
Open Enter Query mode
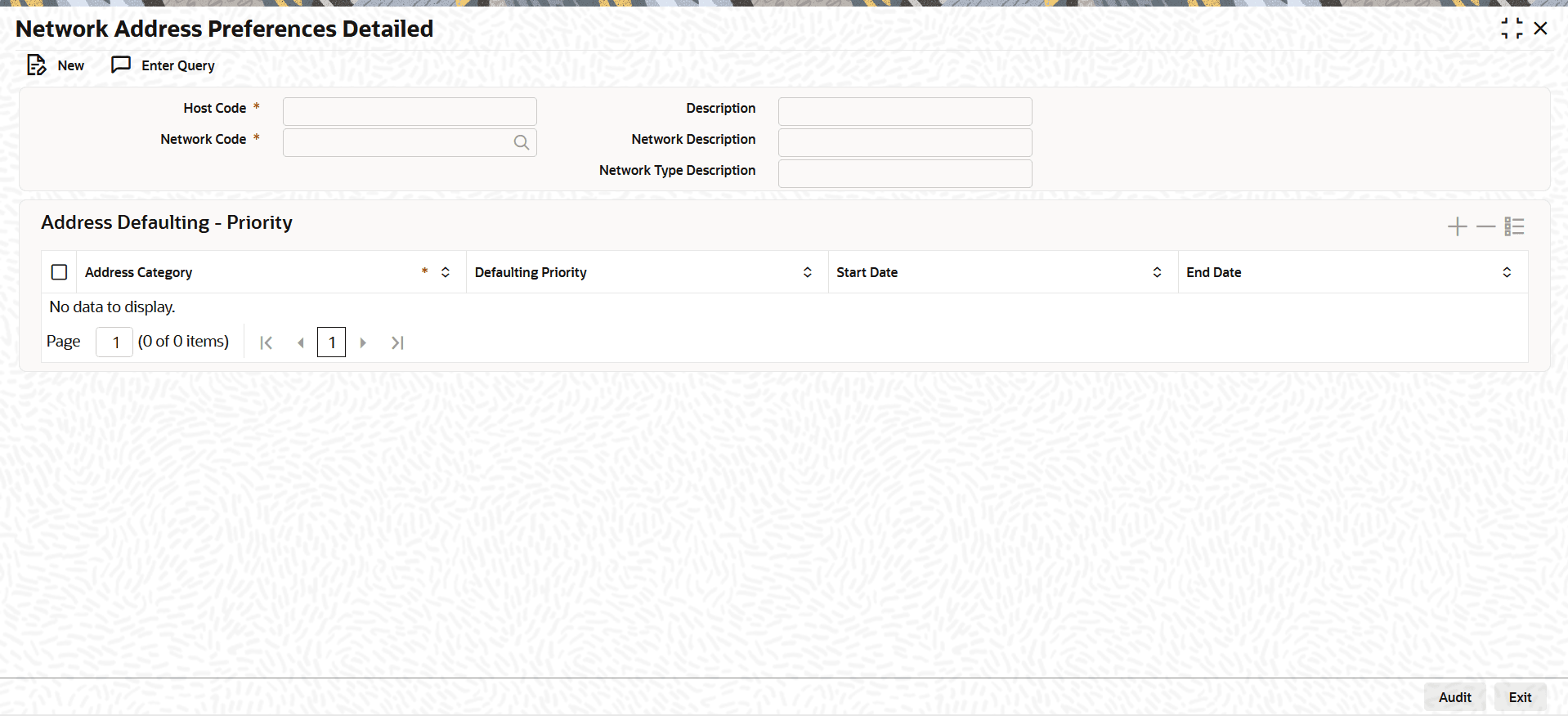tap(163, 65)
